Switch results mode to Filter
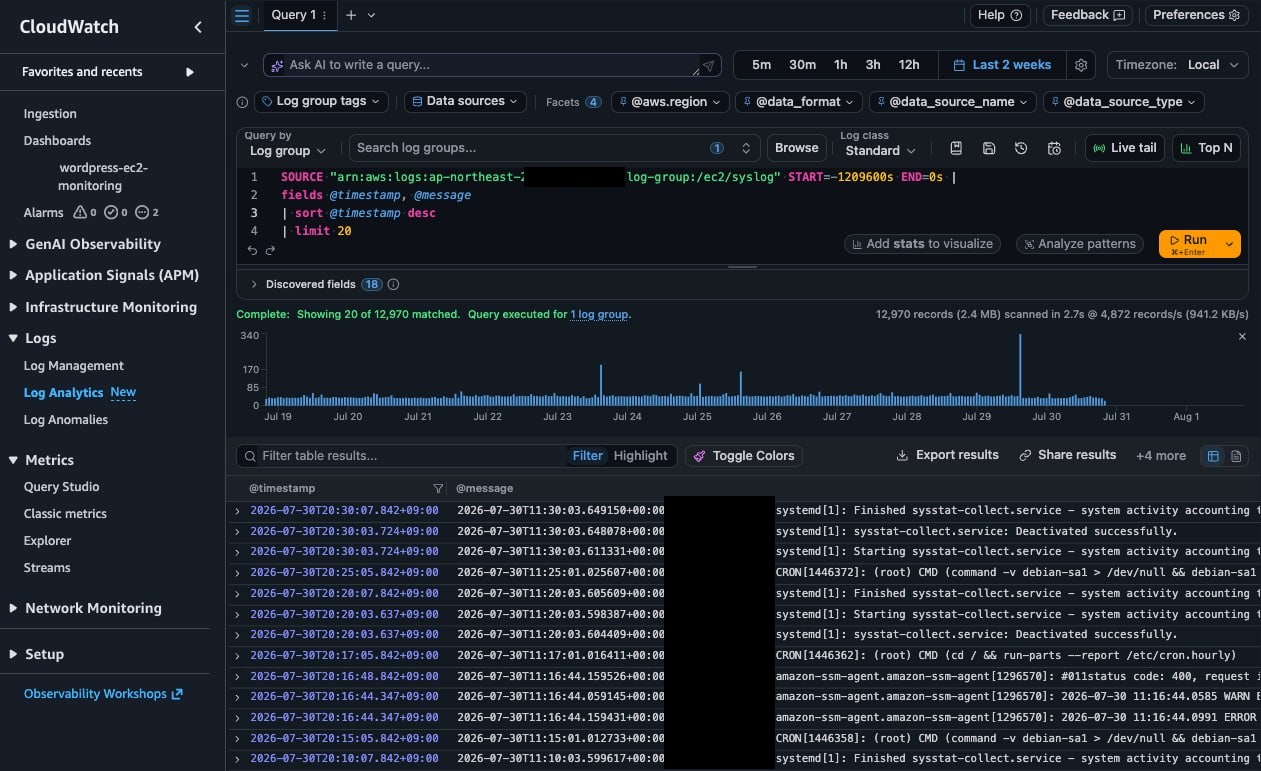Viewport: 1261px width, 771px height. (x=588, y=456)
